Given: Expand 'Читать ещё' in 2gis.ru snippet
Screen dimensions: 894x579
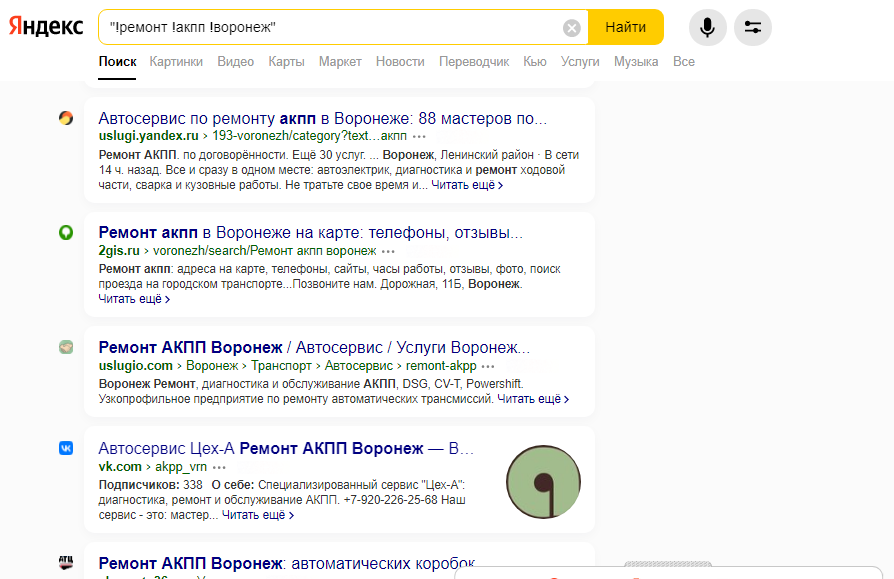Looking at the screenshot, I should click(134, 299).
